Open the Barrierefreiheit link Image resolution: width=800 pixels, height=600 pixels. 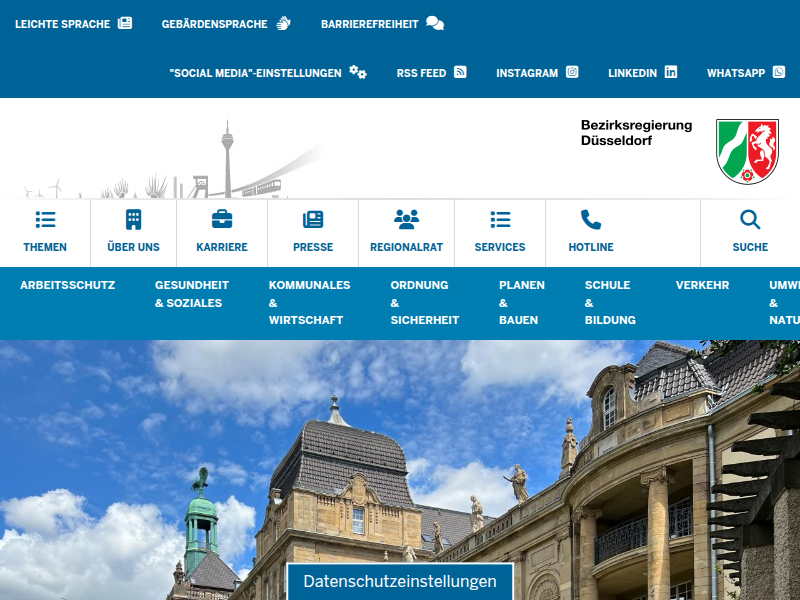point(369,24)
